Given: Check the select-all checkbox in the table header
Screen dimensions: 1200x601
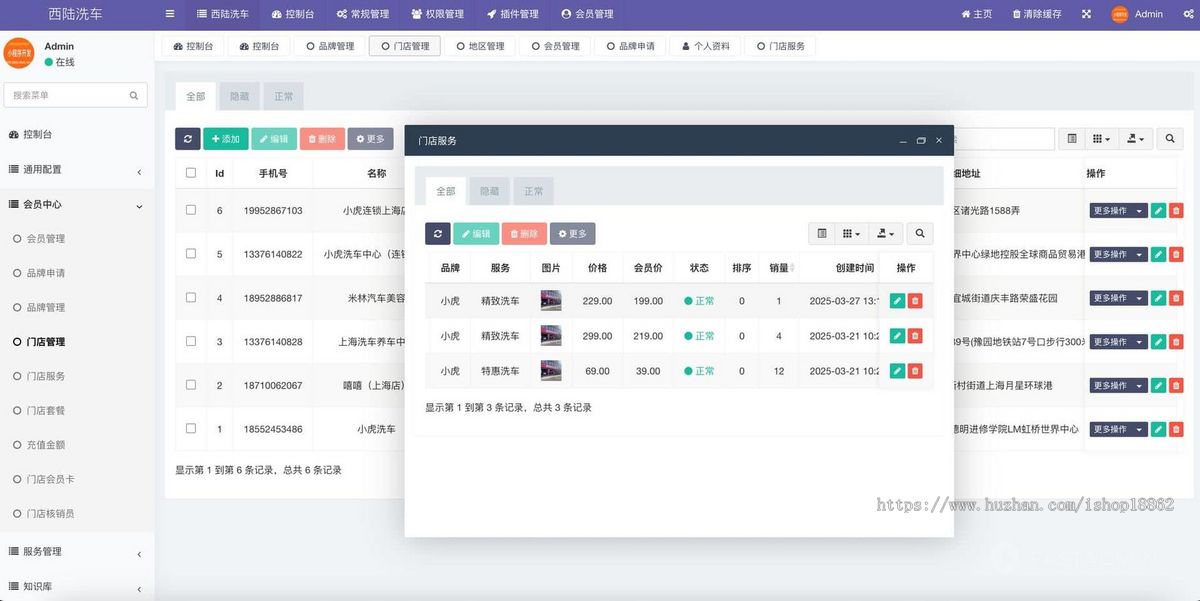Looking at the screenshot, I should coord(190,172).
